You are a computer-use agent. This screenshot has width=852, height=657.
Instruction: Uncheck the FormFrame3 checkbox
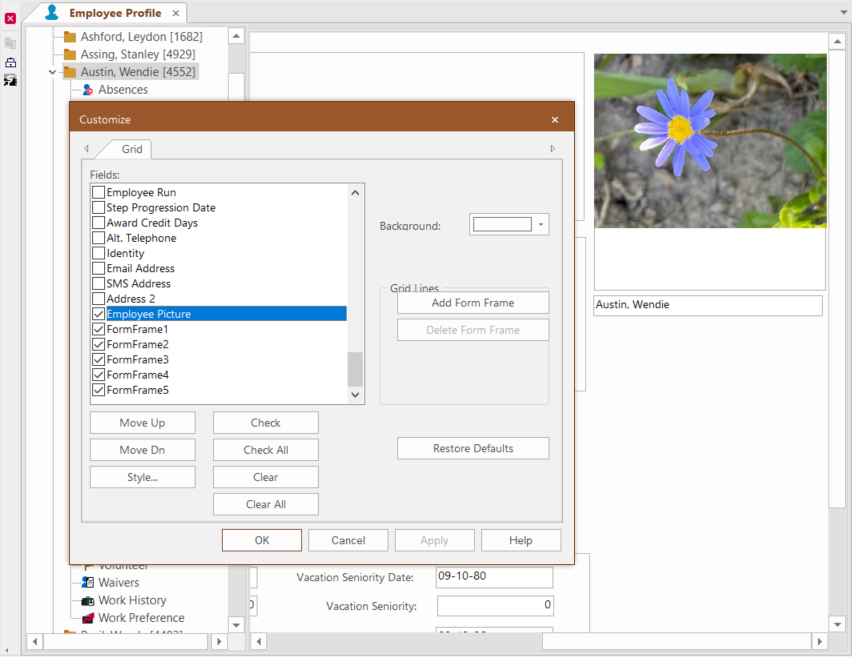pyautogui.click(x=96, y=359)
